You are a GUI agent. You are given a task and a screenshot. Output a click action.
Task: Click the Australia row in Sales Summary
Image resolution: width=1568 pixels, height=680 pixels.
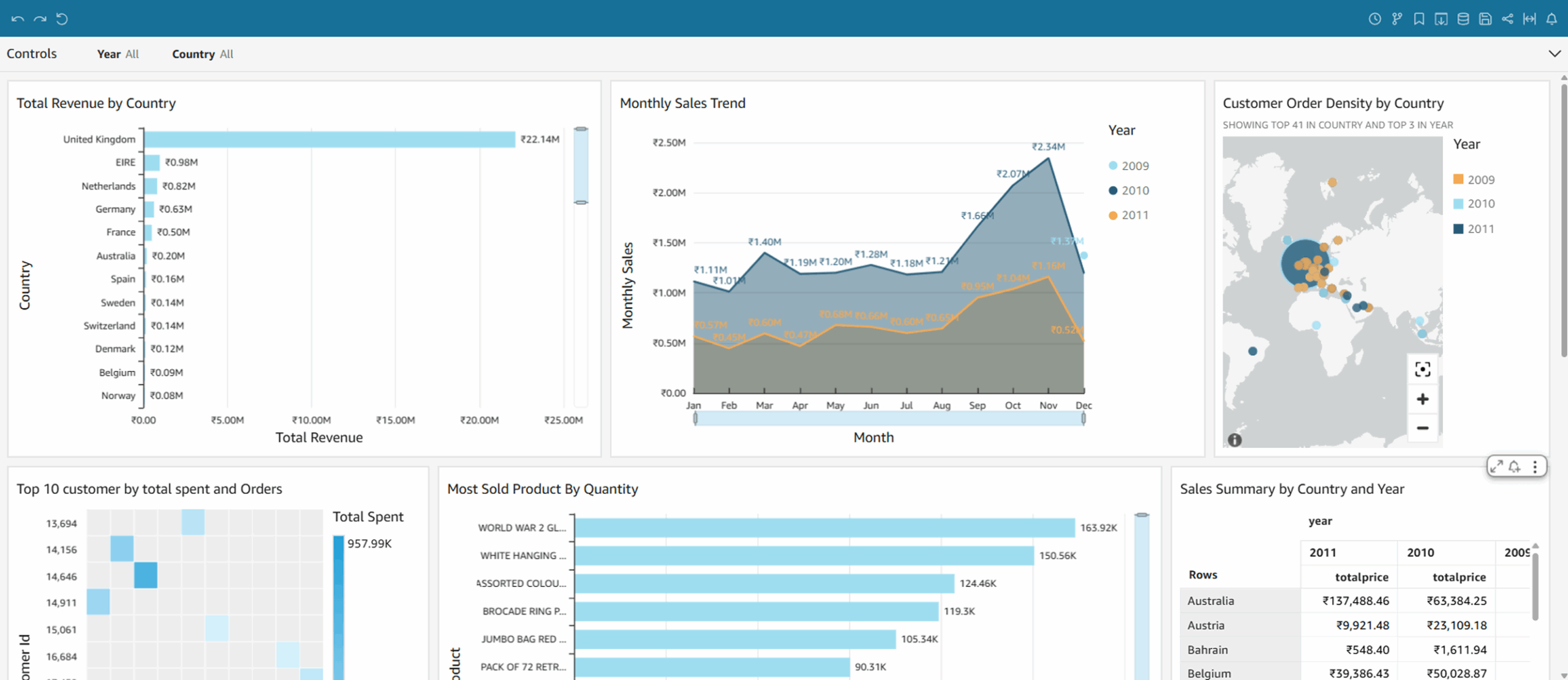(x=1210, y=601)
